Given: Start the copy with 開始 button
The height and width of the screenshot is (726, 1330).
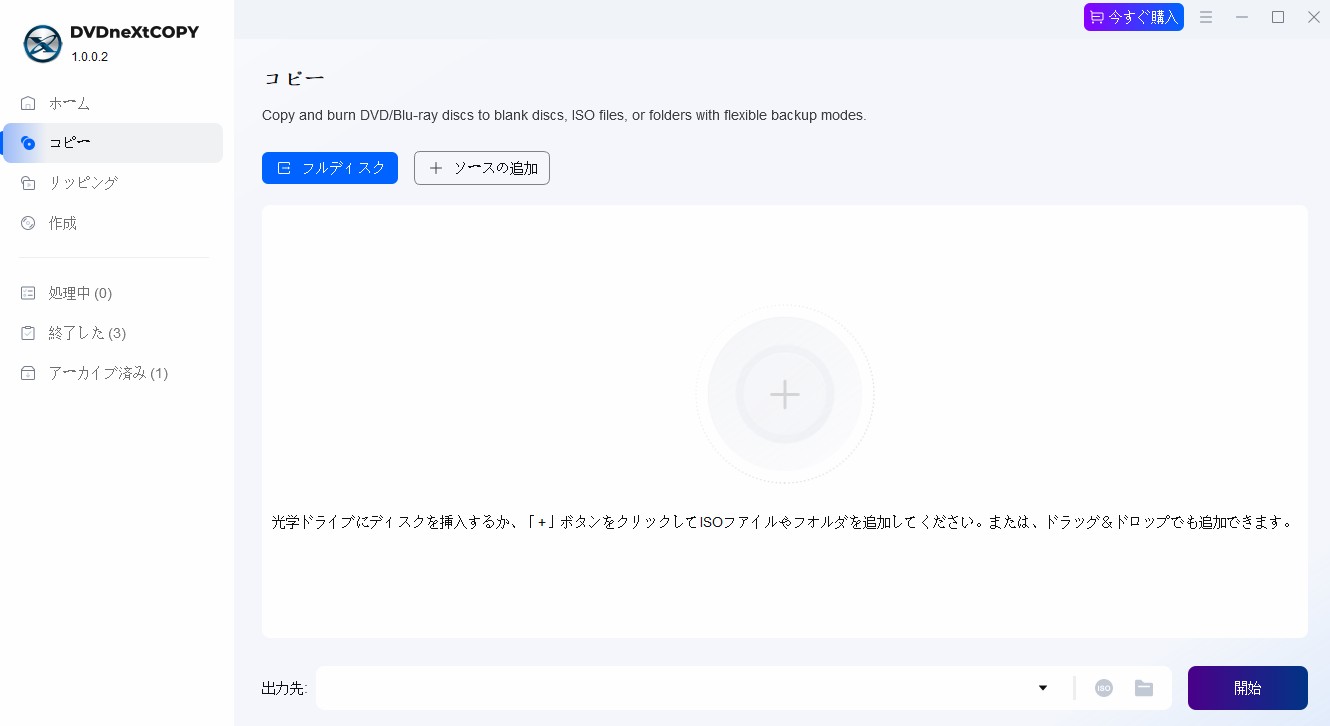Looking at the screenshot, I should pos(1248,688).
